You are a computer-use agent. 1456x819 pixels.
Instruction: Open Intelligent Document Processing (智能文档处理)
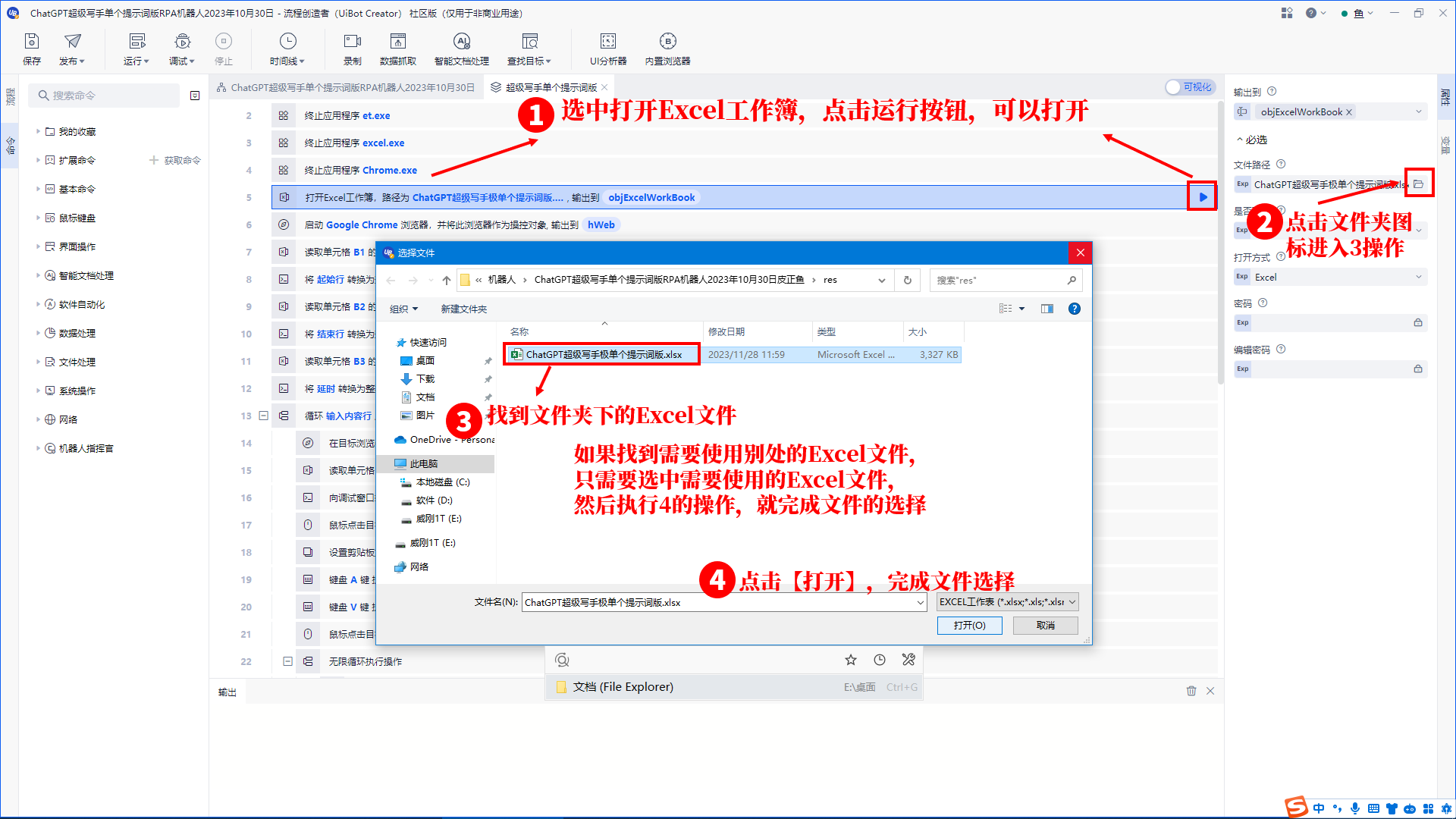(462, 49)
